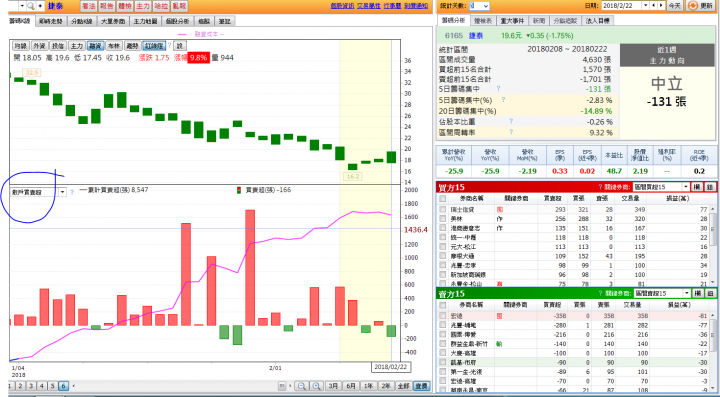The image size is (720, 397).
Task: Click the help icon in the 買方15 header
Action: [x=600, y=187]
